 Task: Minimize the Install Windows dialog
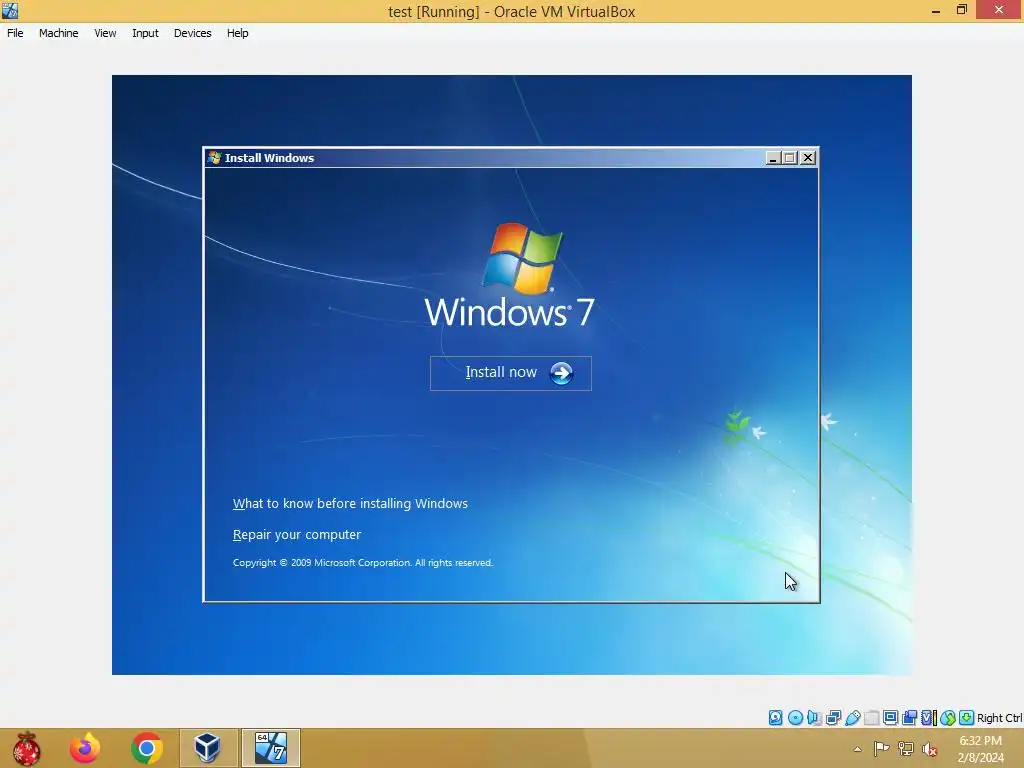[773, 157]
